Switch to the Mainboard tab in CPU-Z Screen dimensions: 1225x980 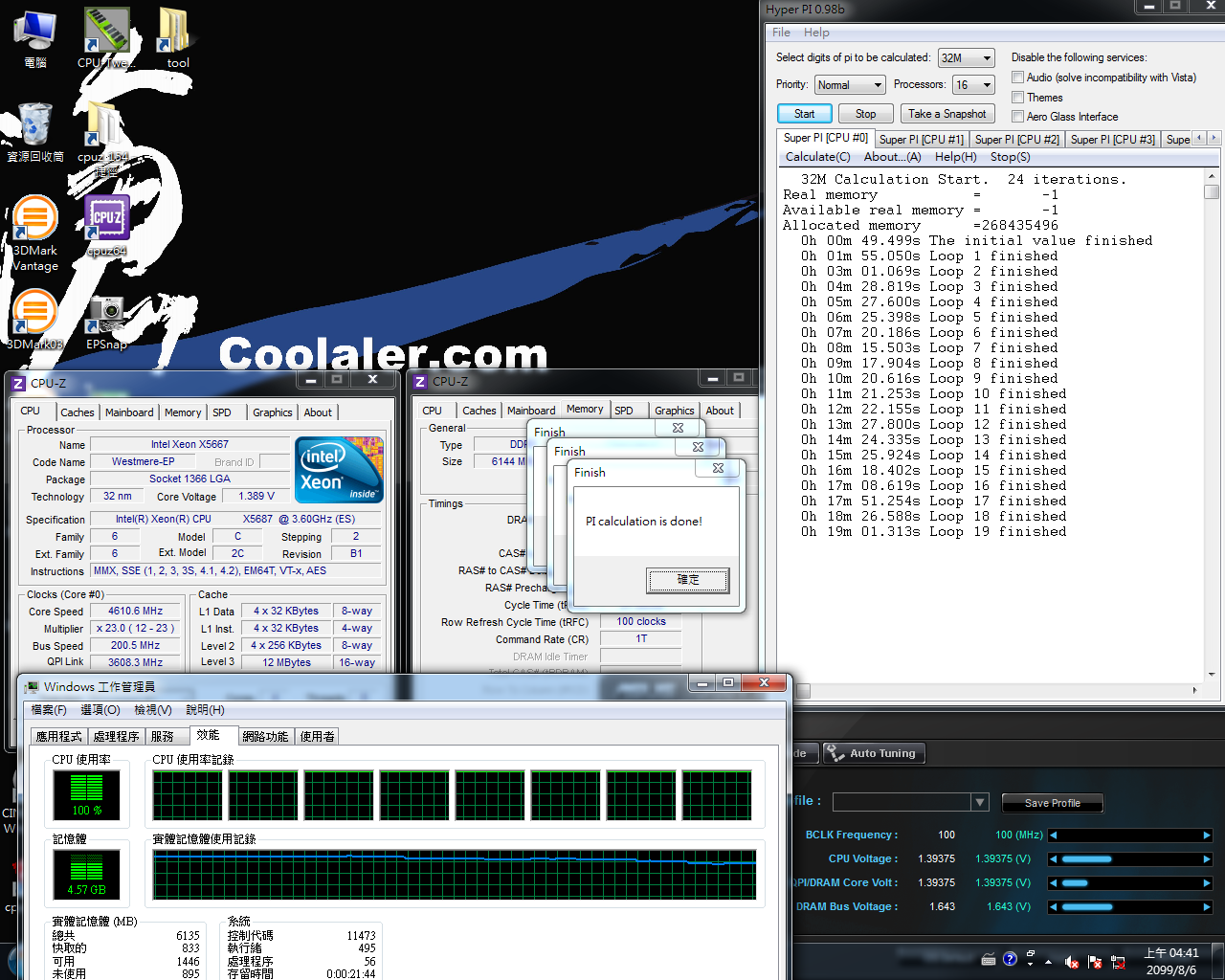pos(129,412)
